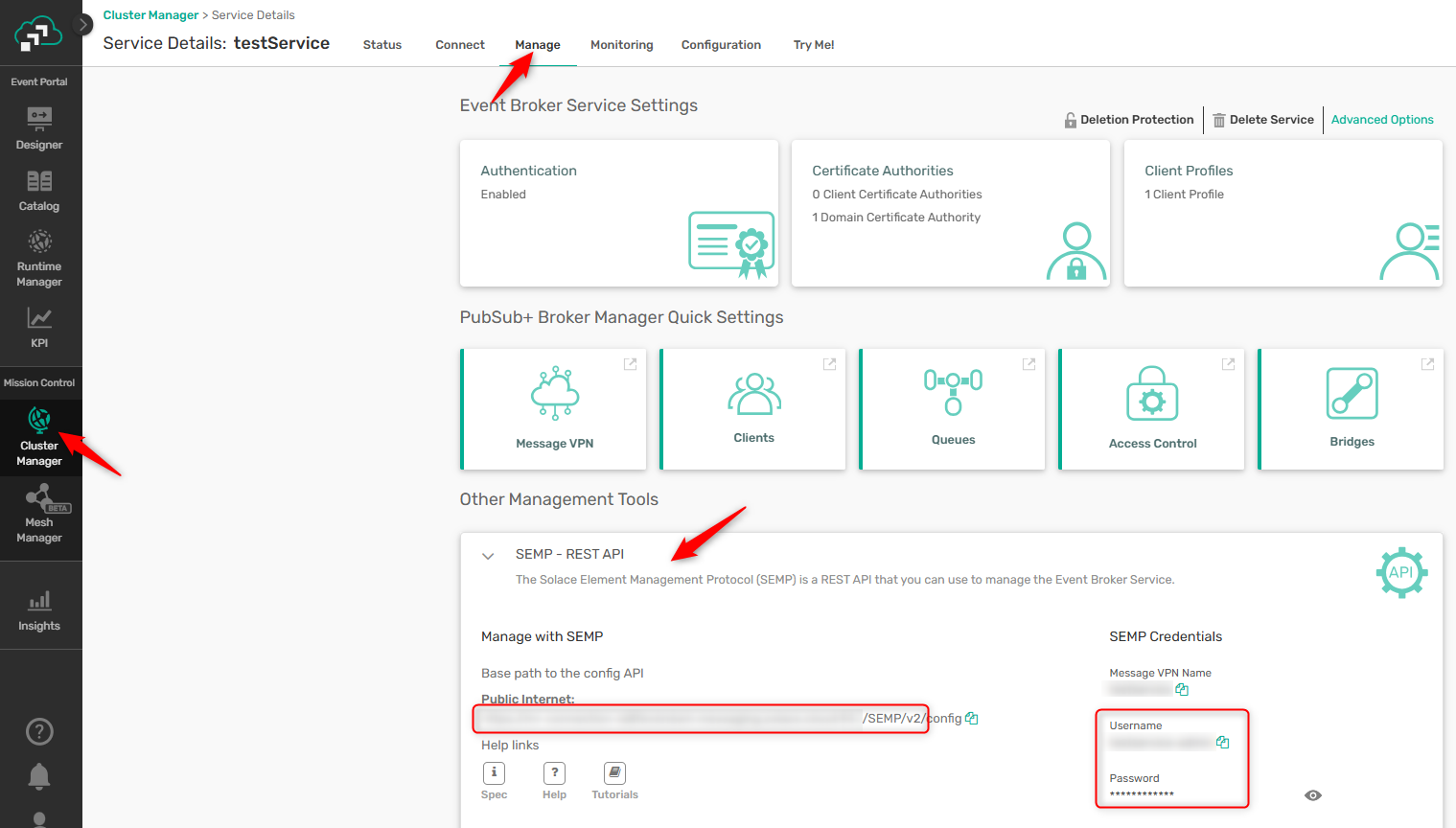The height and width of the screenshot is (828, 1456).
Task: Expand the left navigation sidebar arrow
Action: pyautogui.click(x=84, y=24)
